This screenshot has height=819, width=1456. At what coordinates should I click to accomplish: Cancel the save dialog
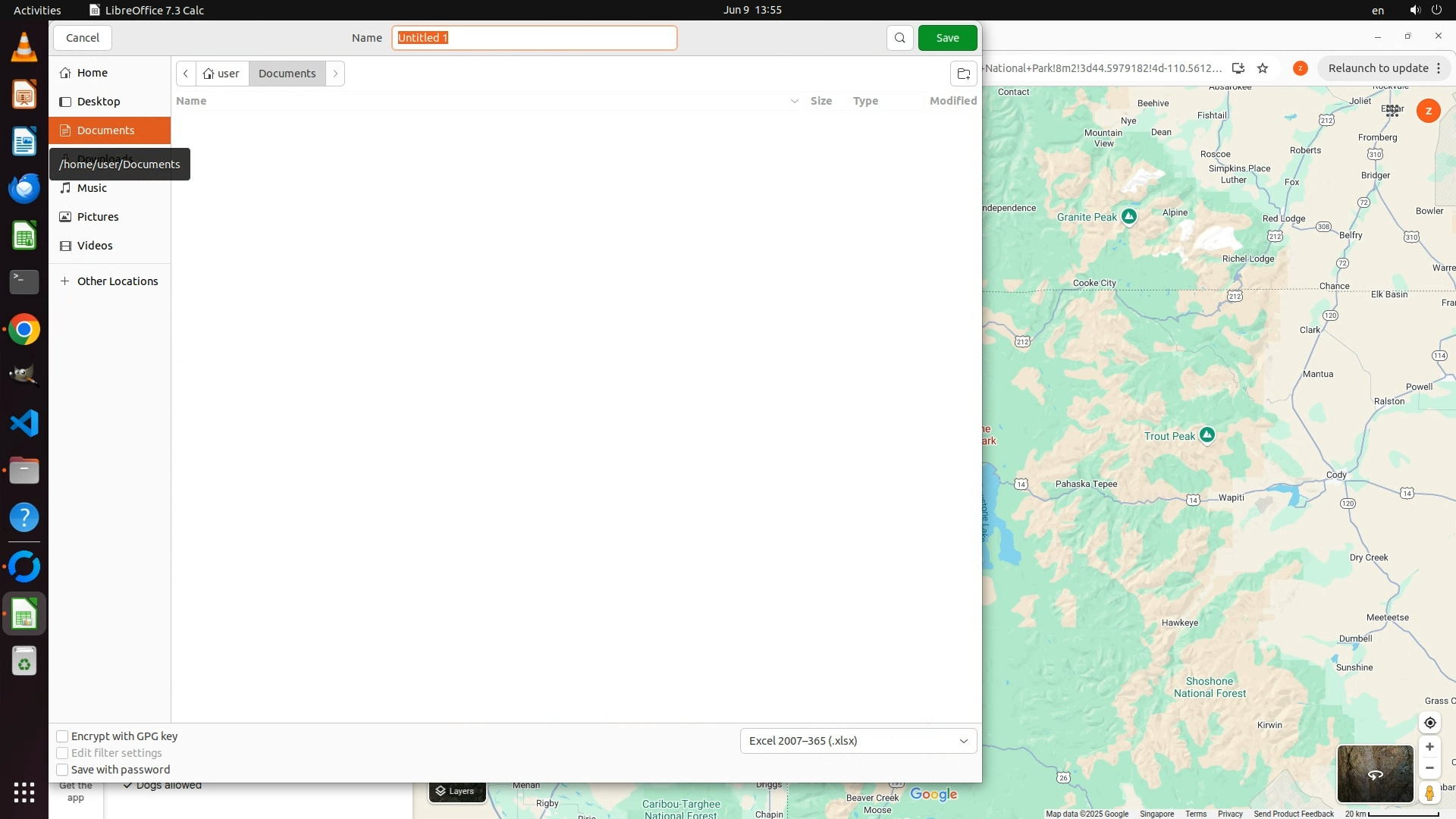pos(83,38)
